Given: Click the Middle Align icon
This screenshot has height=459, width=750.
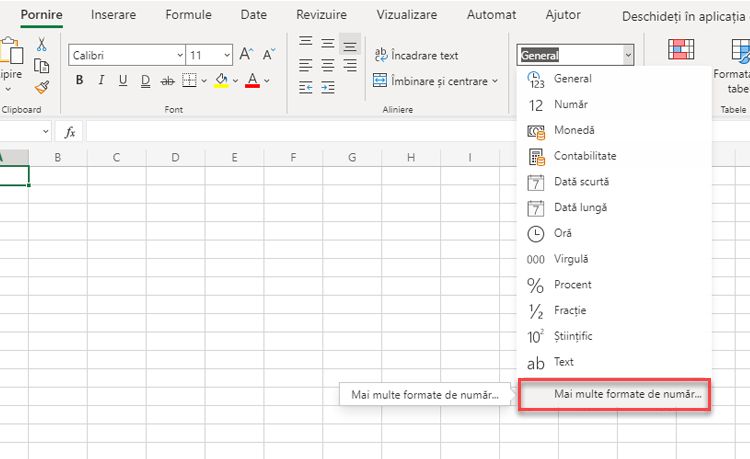Looking at the screenshot, I should (328, 44).
